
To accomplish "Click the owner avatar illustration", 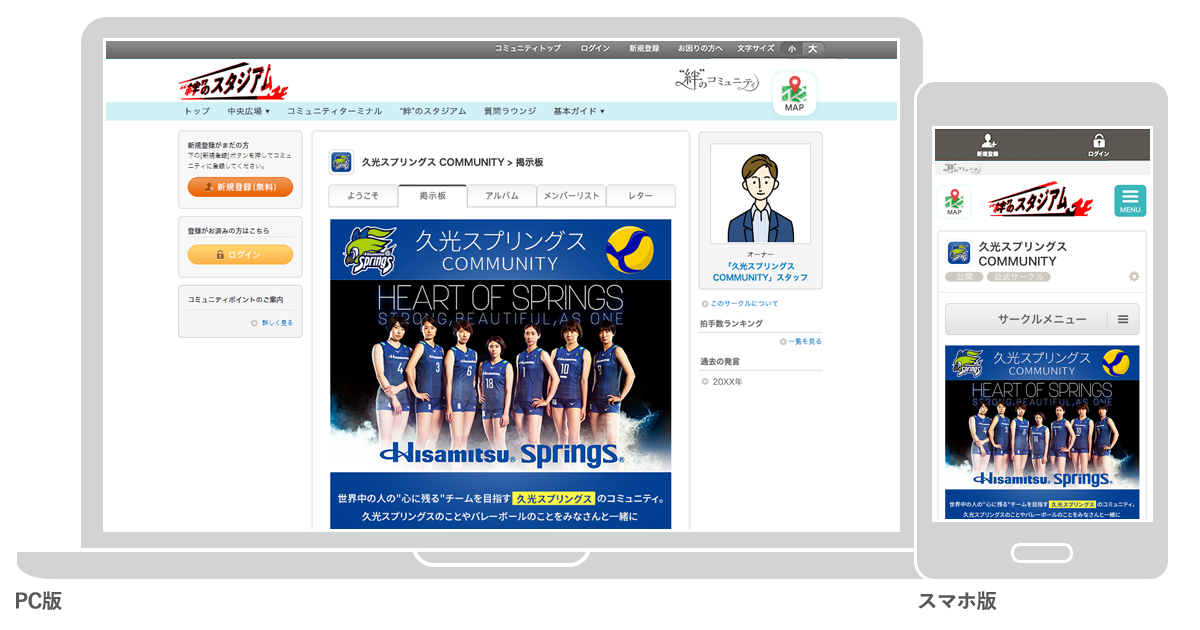I will (x=760, y=194).
